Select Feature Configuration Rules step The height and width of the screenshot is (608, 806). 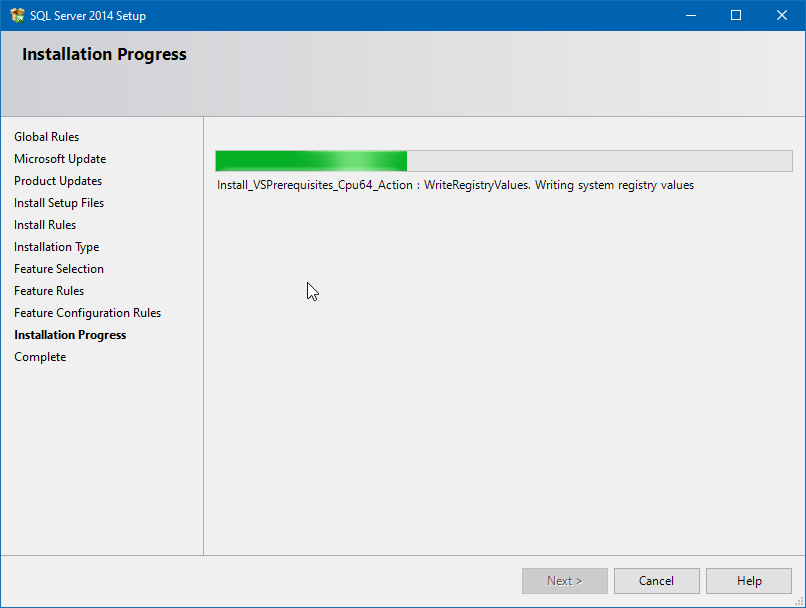pos(87,312)
